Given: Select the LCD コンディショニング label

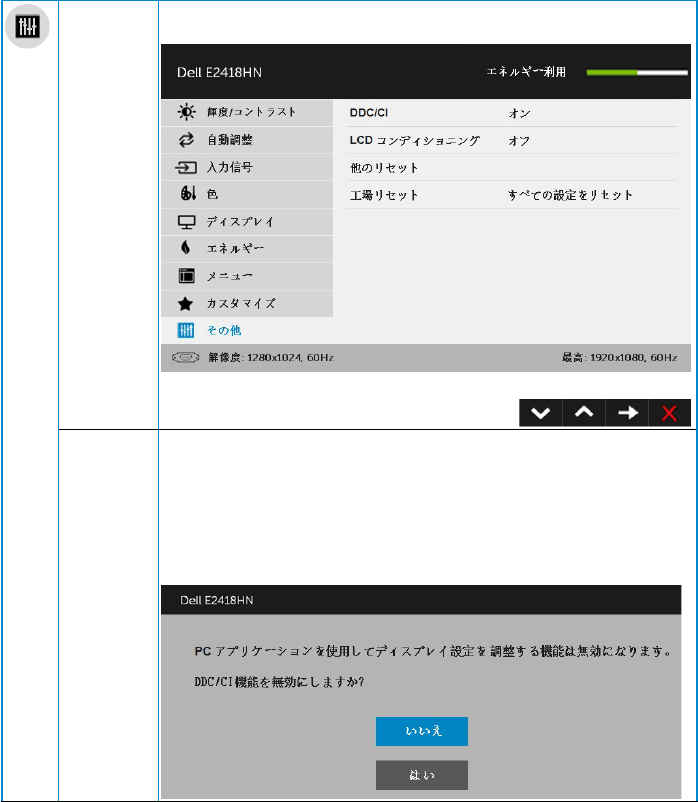Looking at the screenshot, I should 415,141.
